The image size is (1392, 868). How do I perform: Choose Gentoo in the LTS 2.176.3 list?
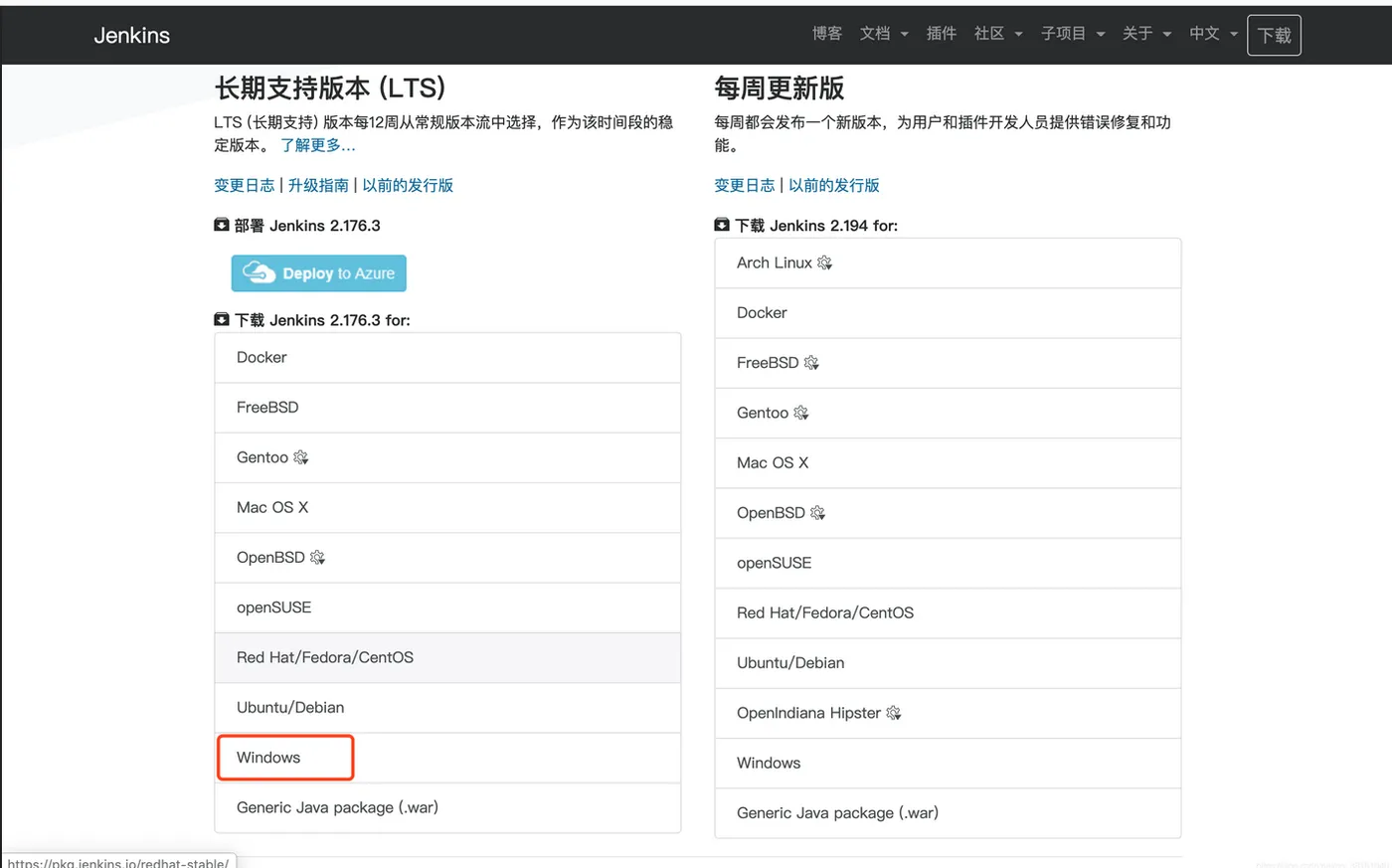447,457
